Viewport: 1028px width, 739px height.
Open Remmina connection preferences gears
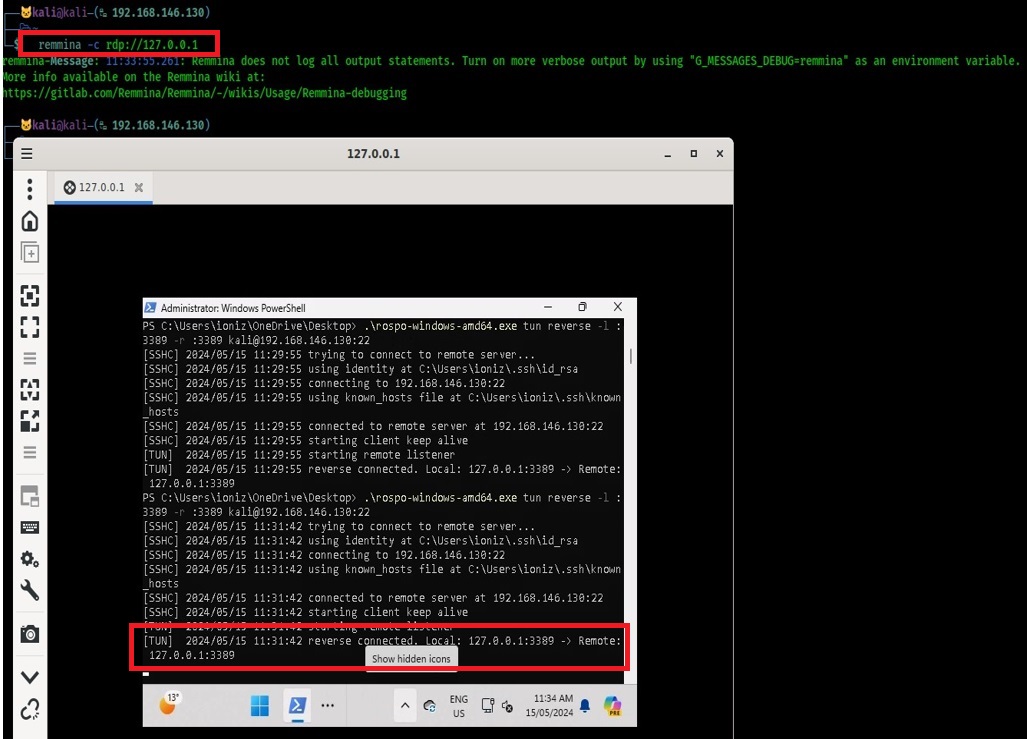(x=30, y=559)
